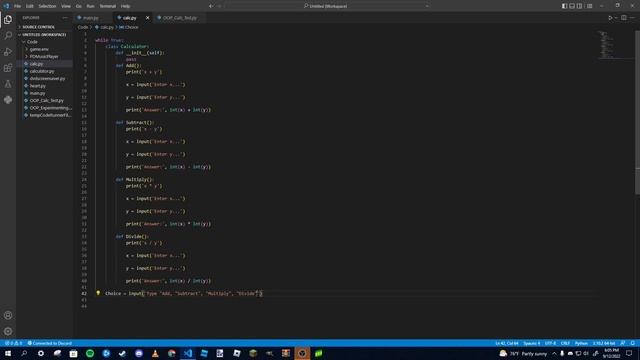Open the Go menu
The width and height of the screenshot is (640, 360).
(79, 6)
